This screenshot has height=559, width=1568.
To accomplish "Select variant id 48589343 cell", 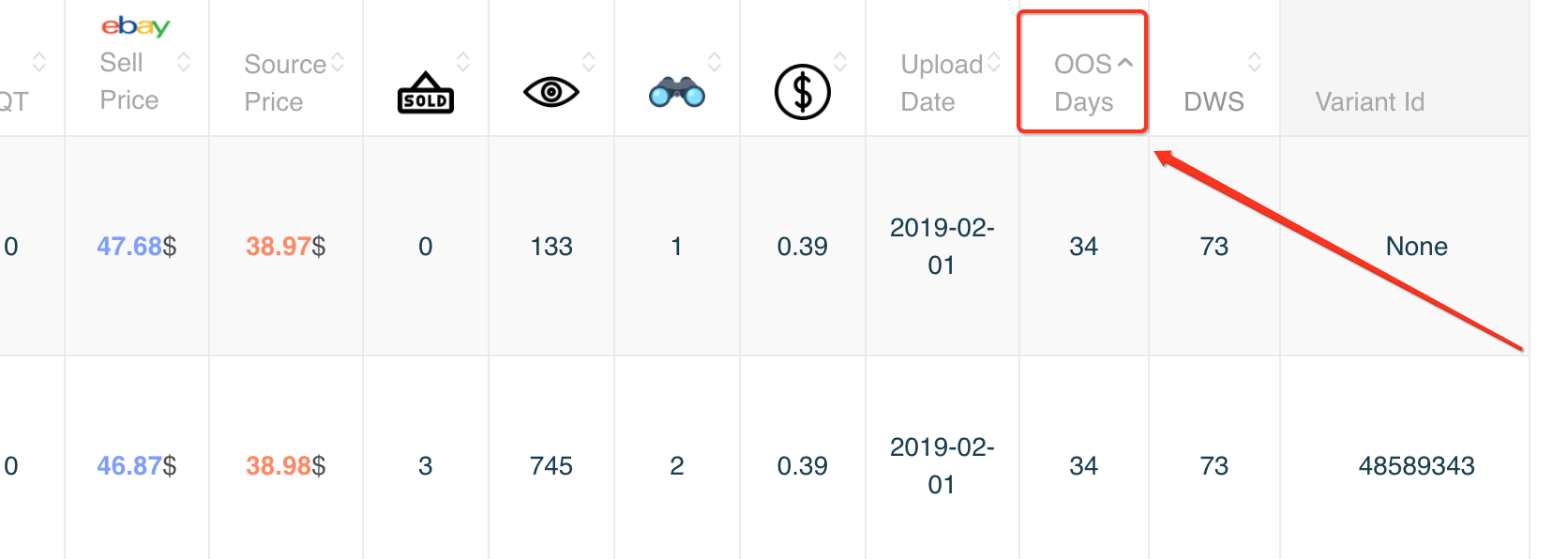I will 1417,466.
